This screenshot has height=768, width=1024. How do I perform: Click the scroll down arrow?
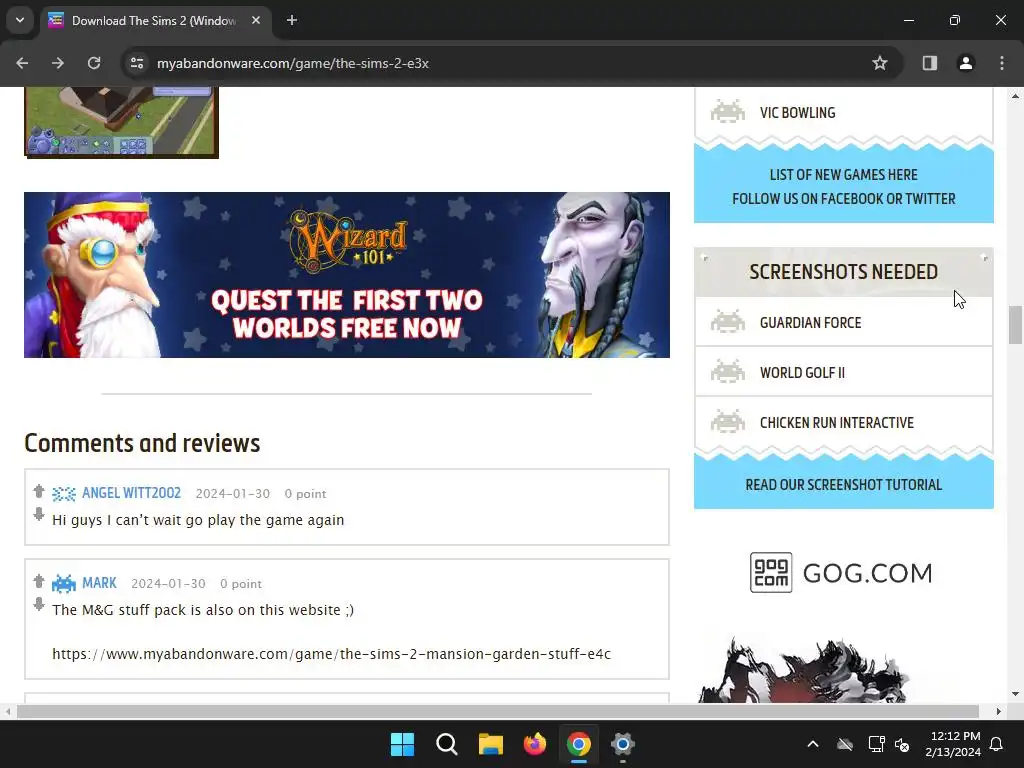pyautogui.click(x=1015, y=694)
